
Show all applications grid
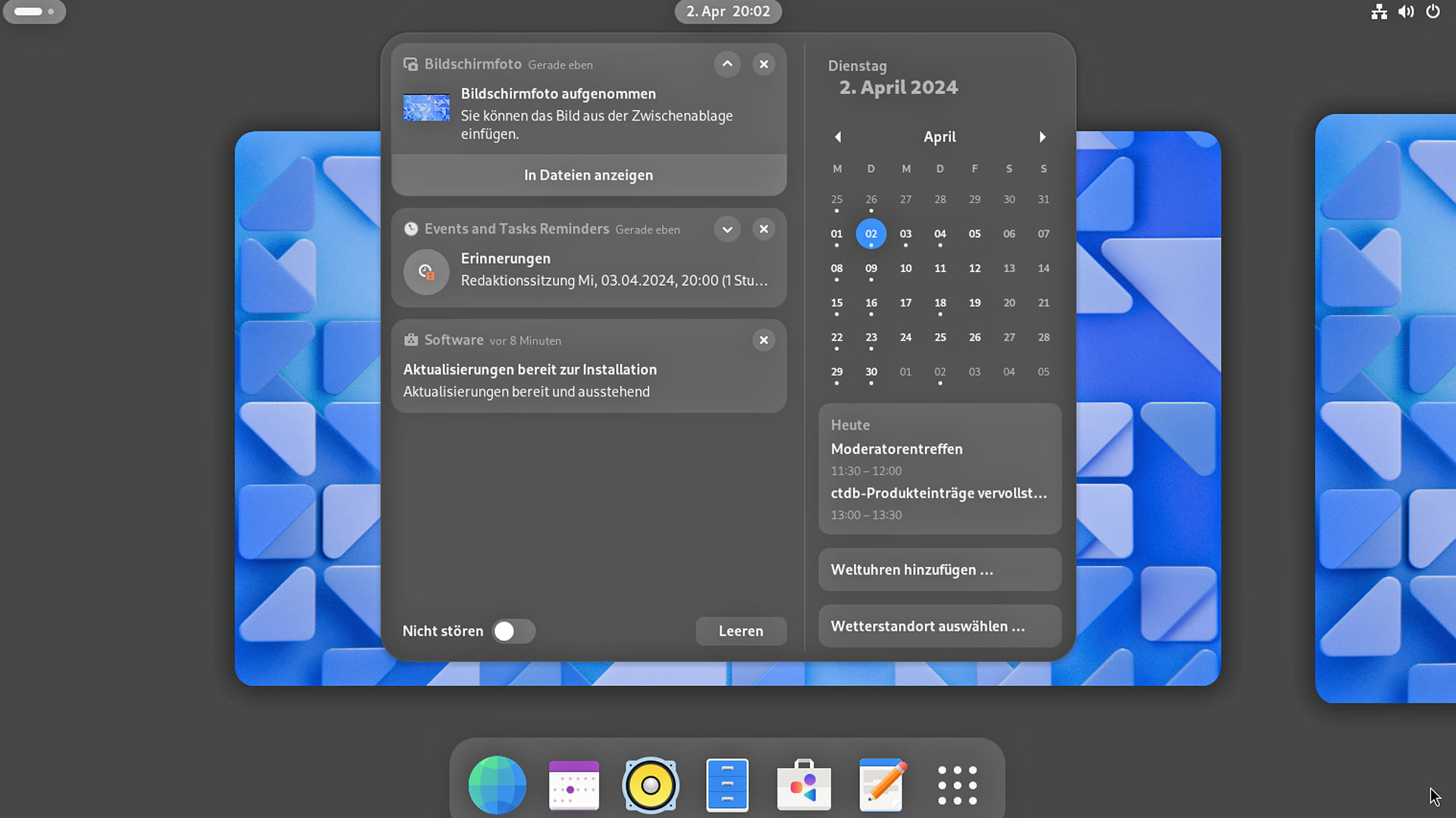click(x=957, y=785)
